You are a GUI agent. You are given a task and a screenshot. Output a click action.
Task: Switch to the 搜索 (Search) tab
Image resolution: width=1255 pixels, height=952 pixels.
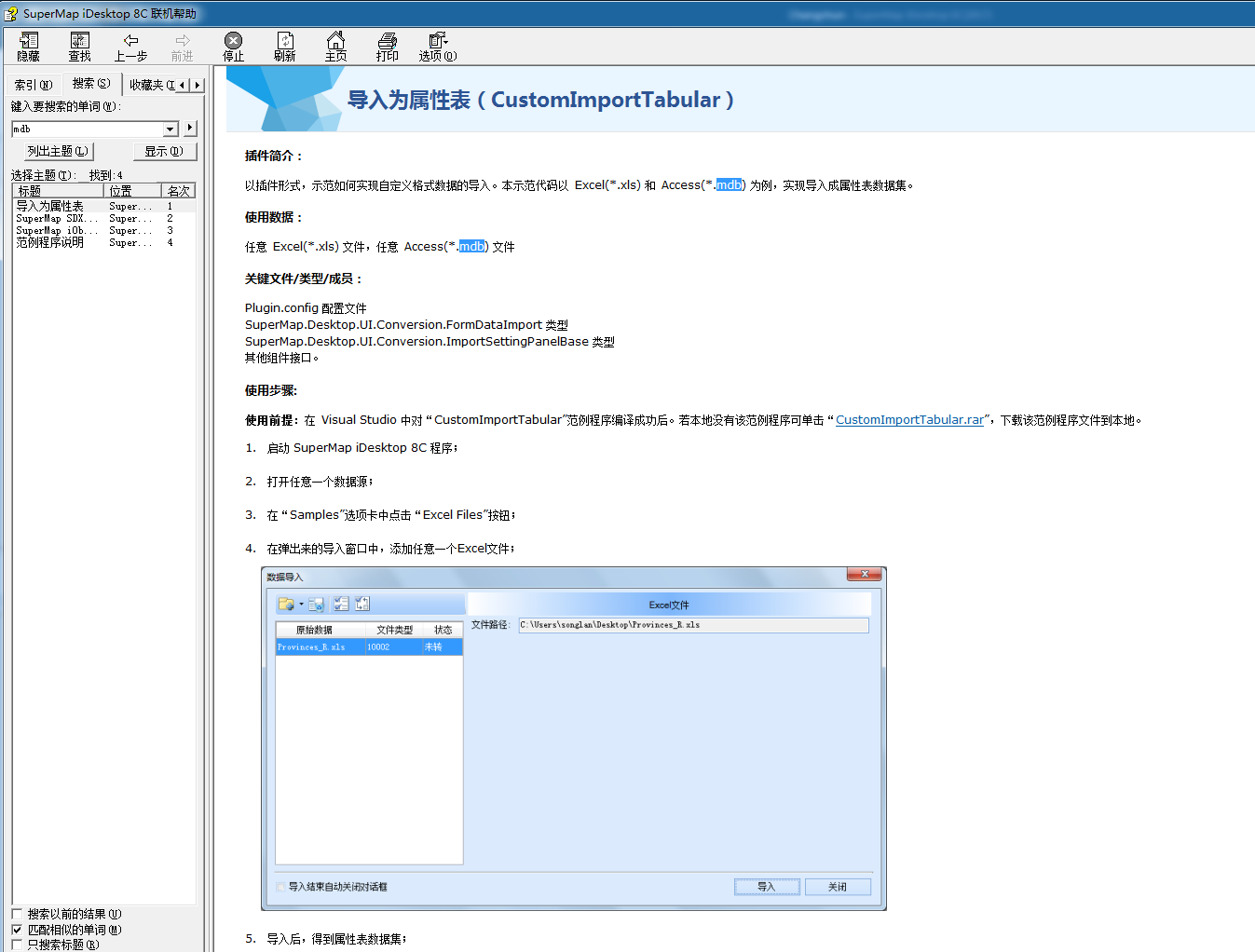[x=91, y=83]
